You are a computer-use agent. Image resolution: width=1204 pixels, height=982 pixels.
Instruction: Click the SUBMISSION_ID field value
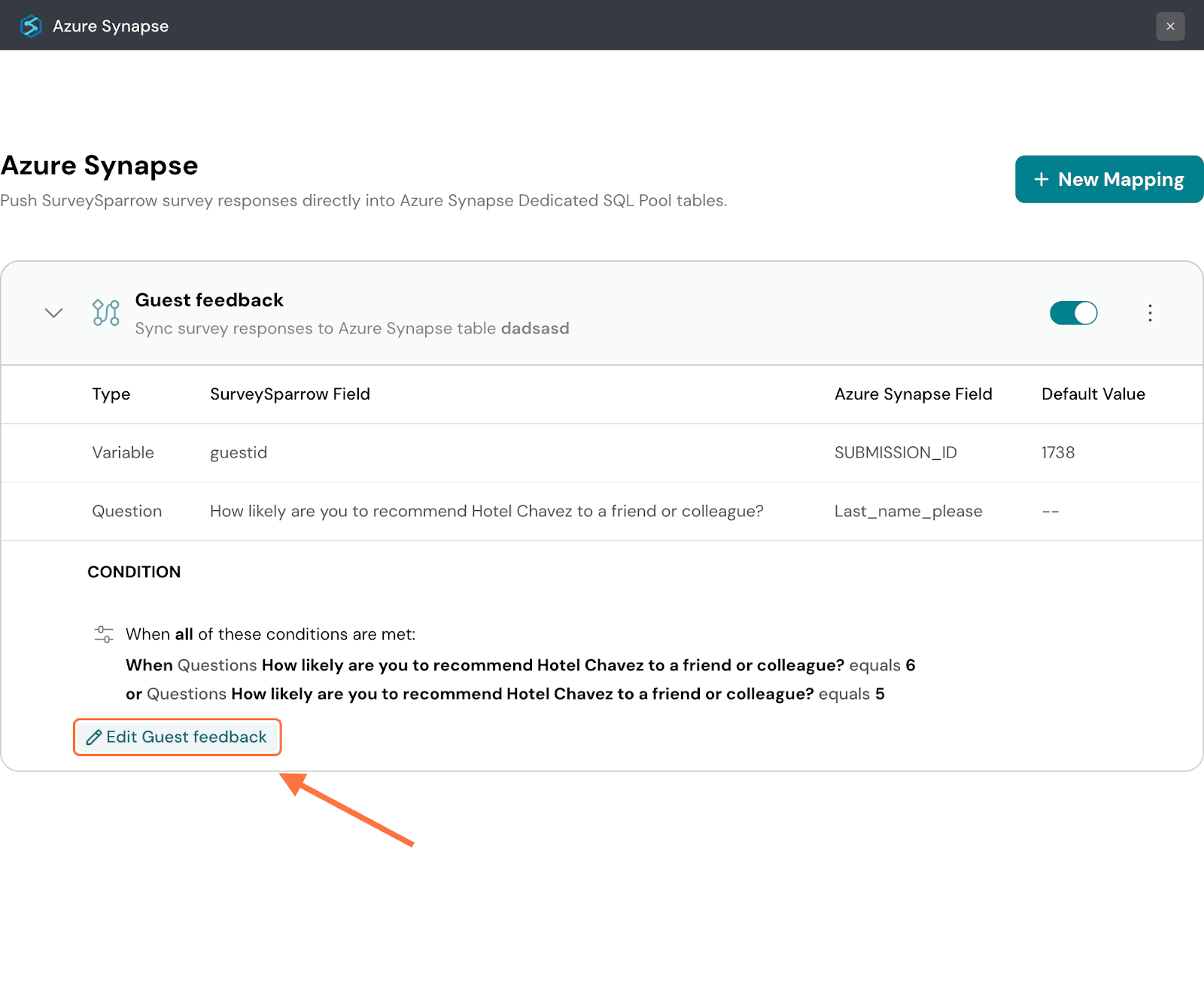pyautogui.click(x=895, y=453)
